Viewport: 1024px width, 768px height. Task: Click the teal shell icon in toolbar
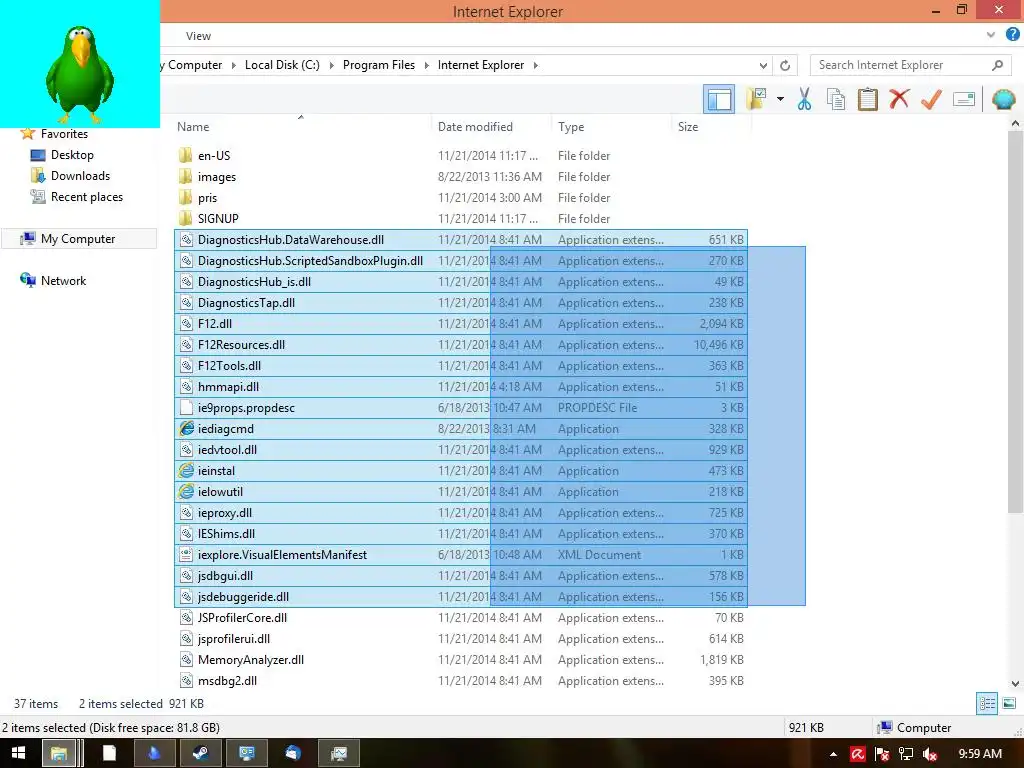point(1003,99)
